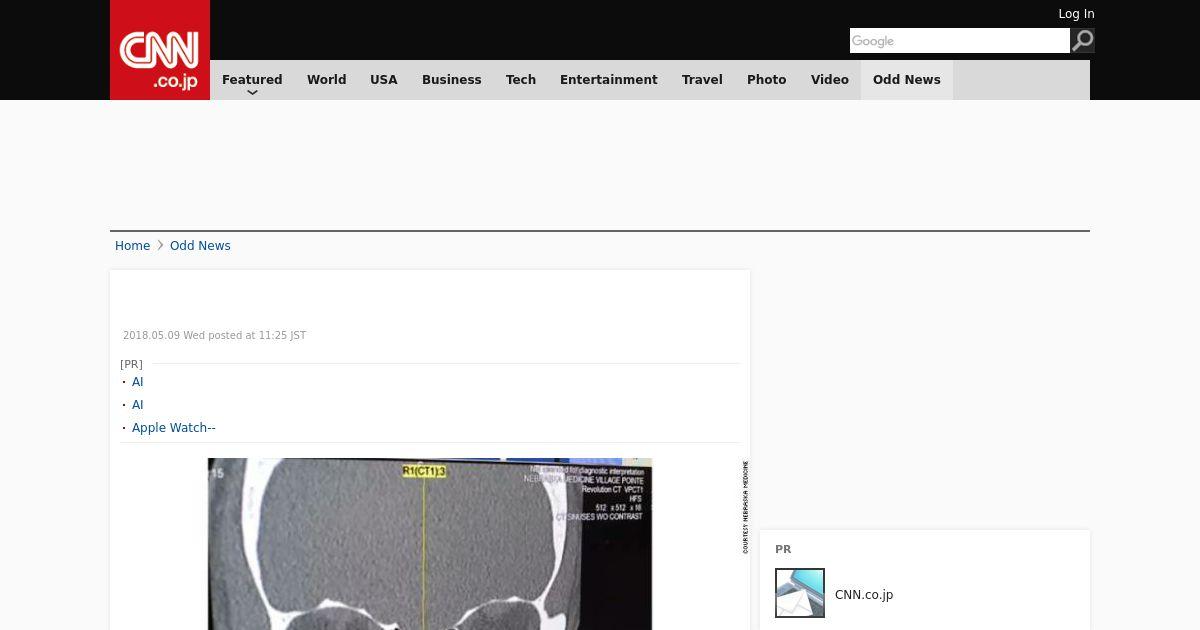
Task: Open the second AI PR link
Action: pyautogui.click(x=138, y=405)
